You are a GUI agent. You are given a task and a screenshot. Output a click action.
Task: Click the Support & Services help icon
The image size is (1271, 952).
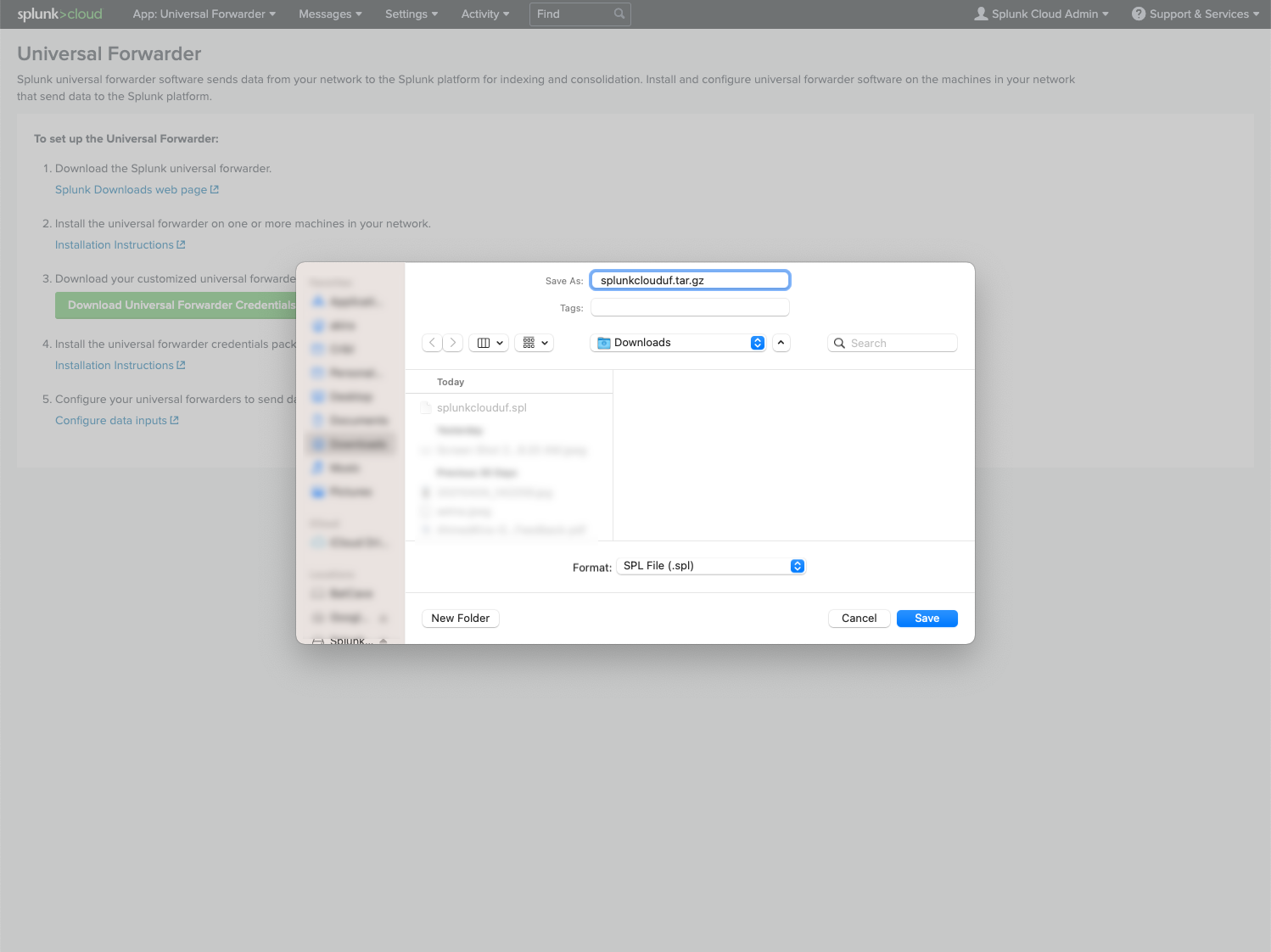(1138, 14)
